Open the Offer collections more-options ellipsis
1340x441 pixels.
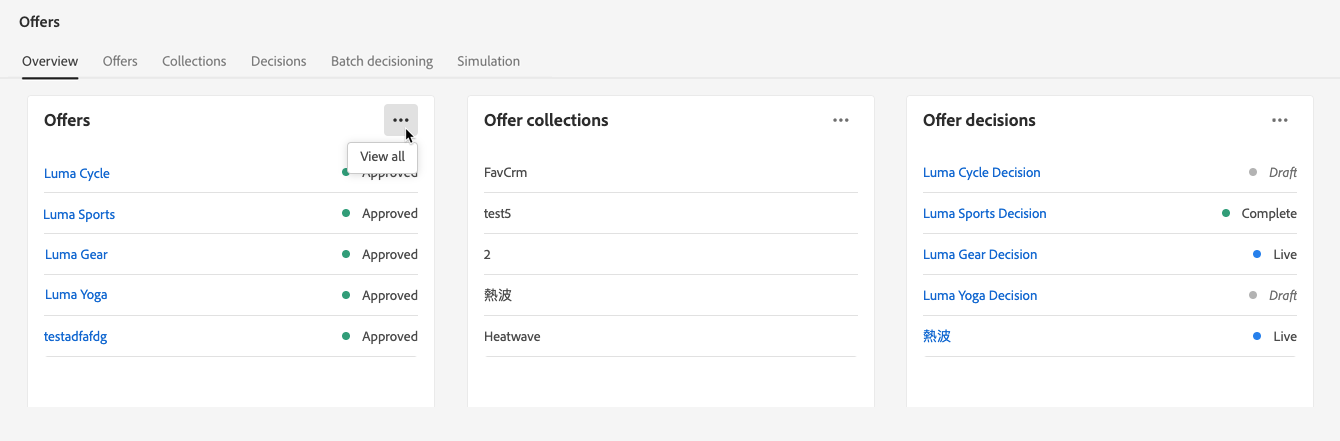(x=841, y=120)
